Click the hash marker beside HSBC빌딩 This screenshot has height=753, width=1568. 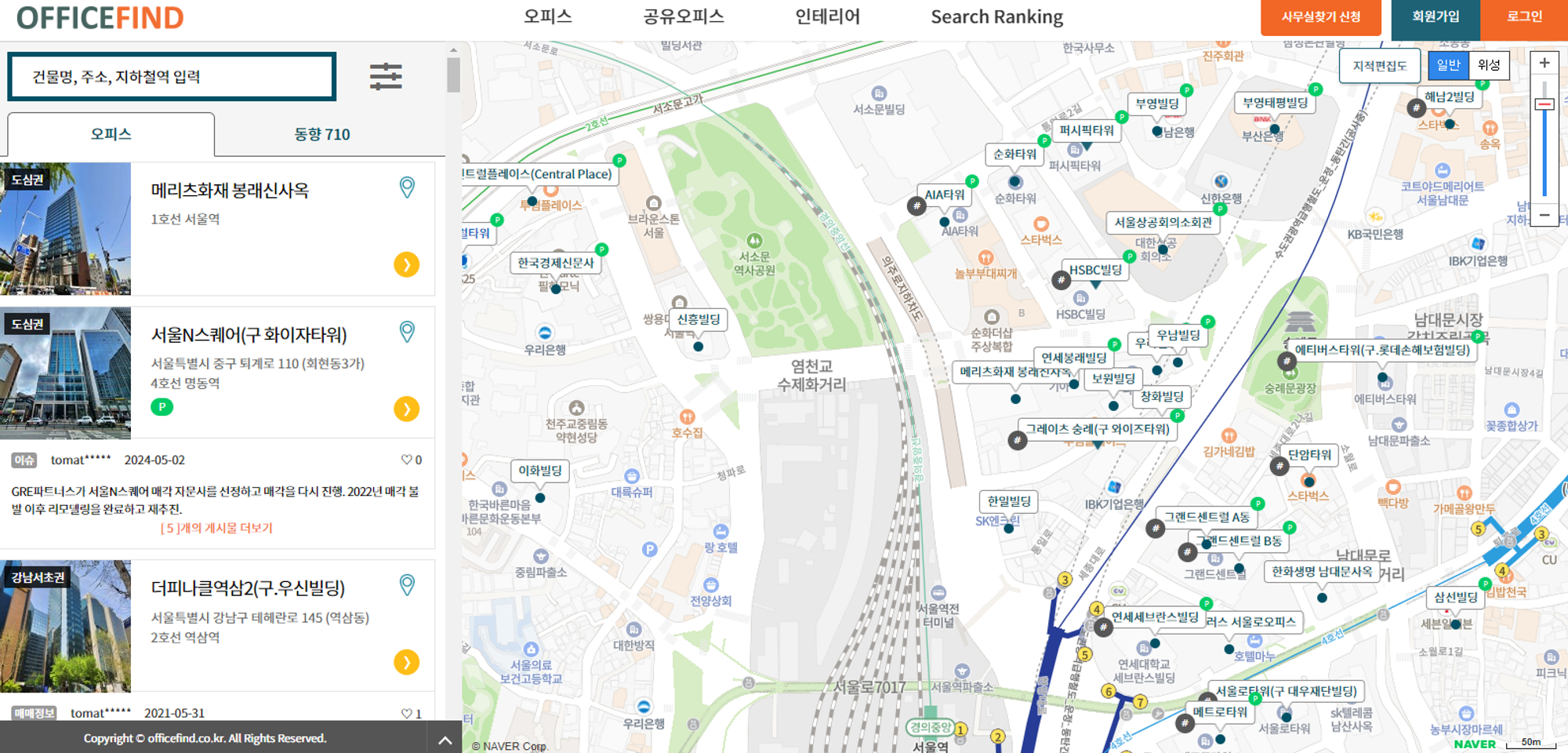pyautogui.click(x=1061, y=280)
